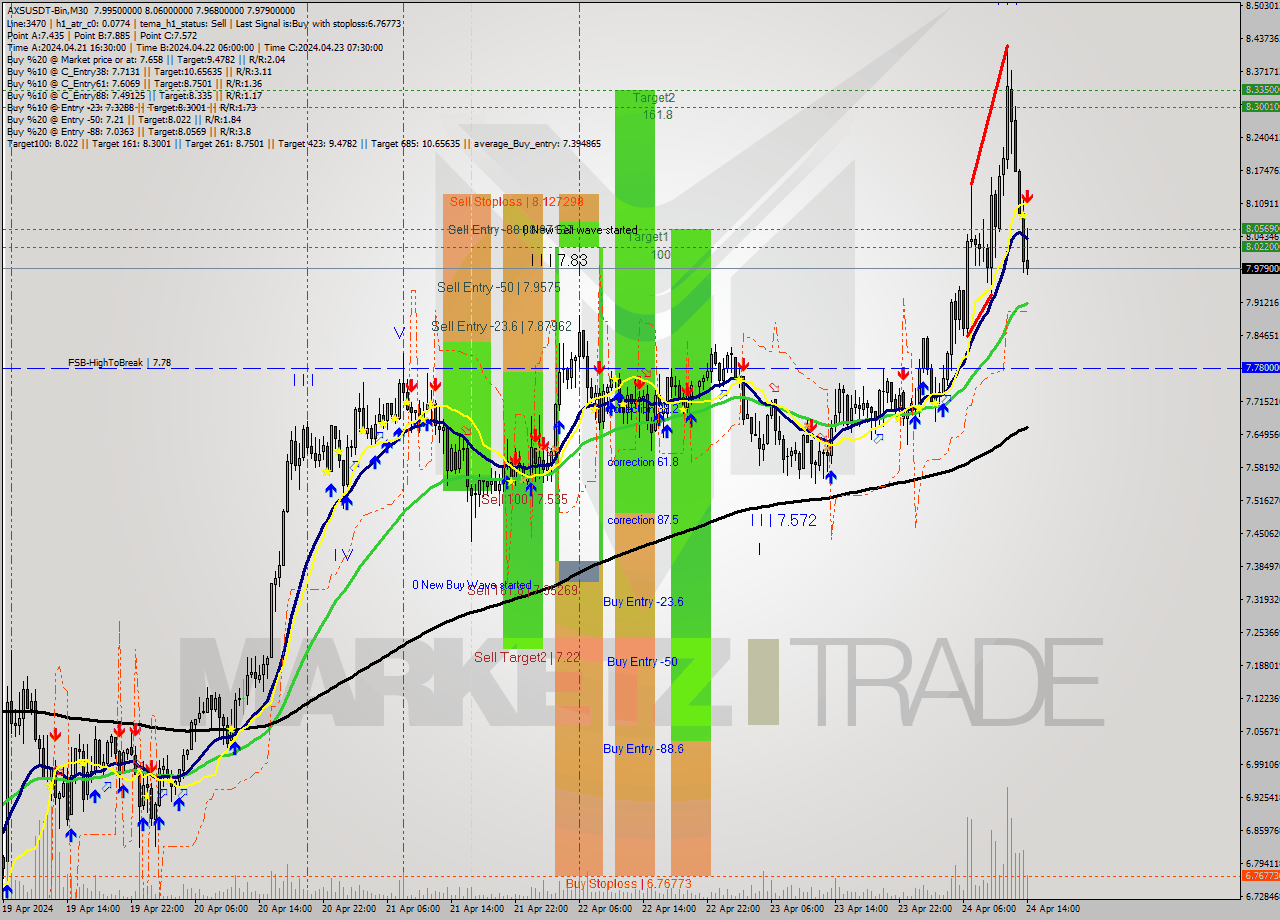The height and width of the screenshot is (920, 1280).
Task: Click the 'Buy Entry -23.6' label
Action: pos(643,601)
